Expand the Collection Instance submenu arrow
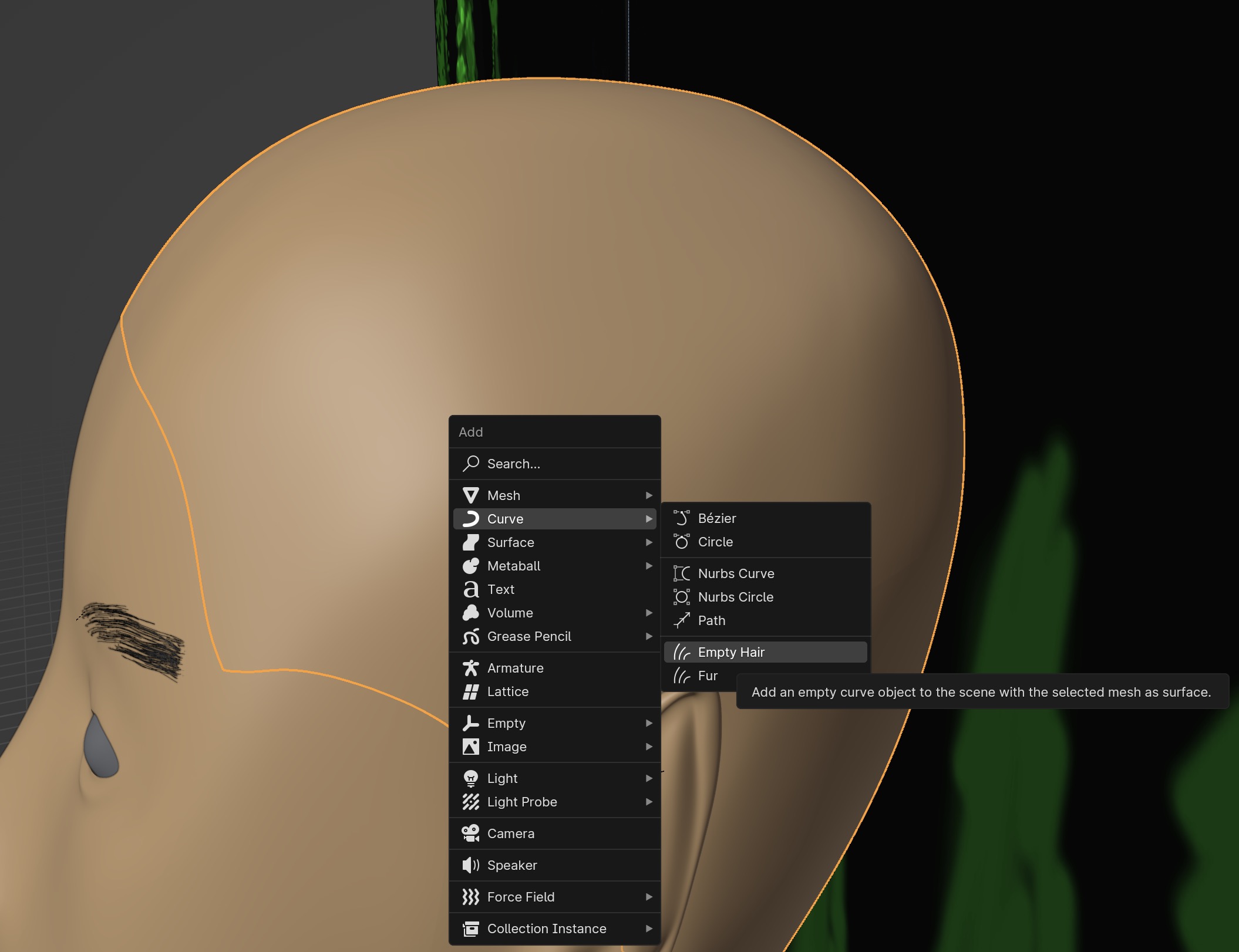 coord(649,929)
